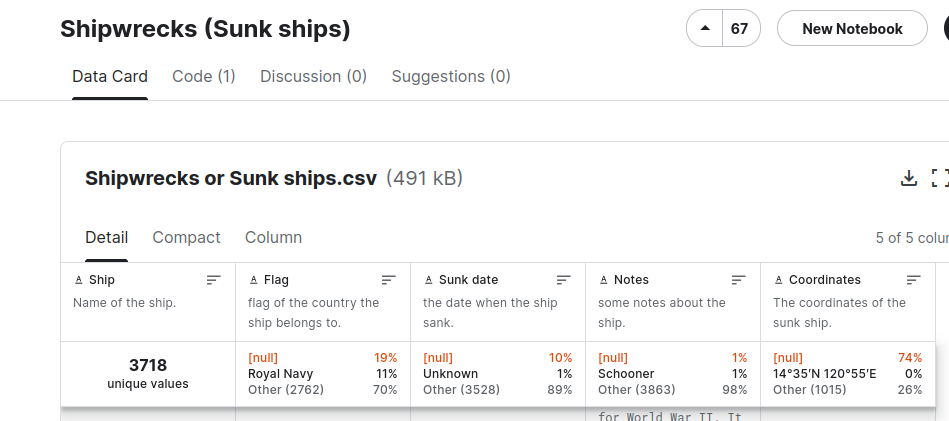The image size is (949, 421).
Task: Switch to Column view
Action: (x=273, y=237)
